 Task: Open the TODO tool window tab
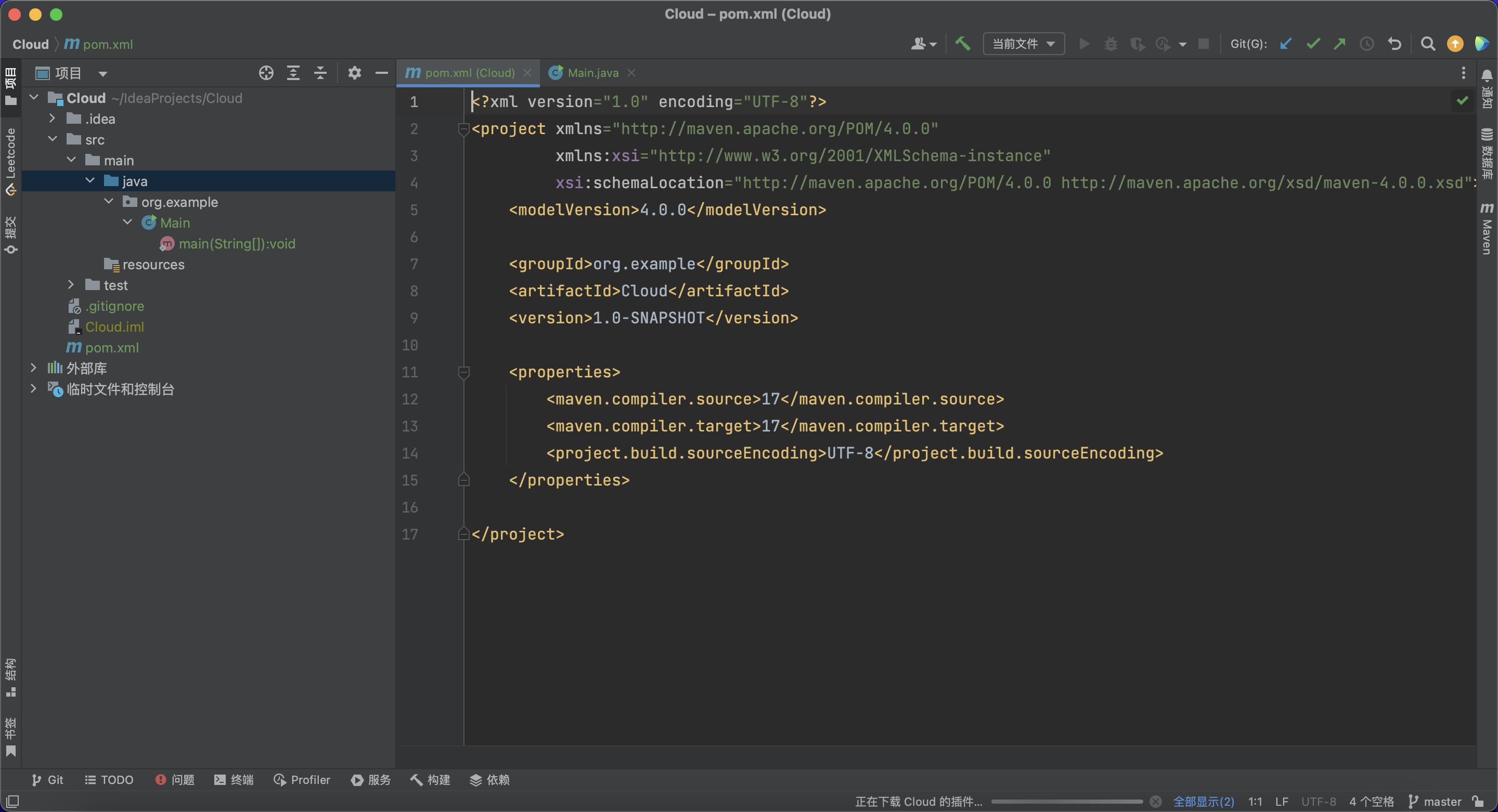(x=109, y=779)
